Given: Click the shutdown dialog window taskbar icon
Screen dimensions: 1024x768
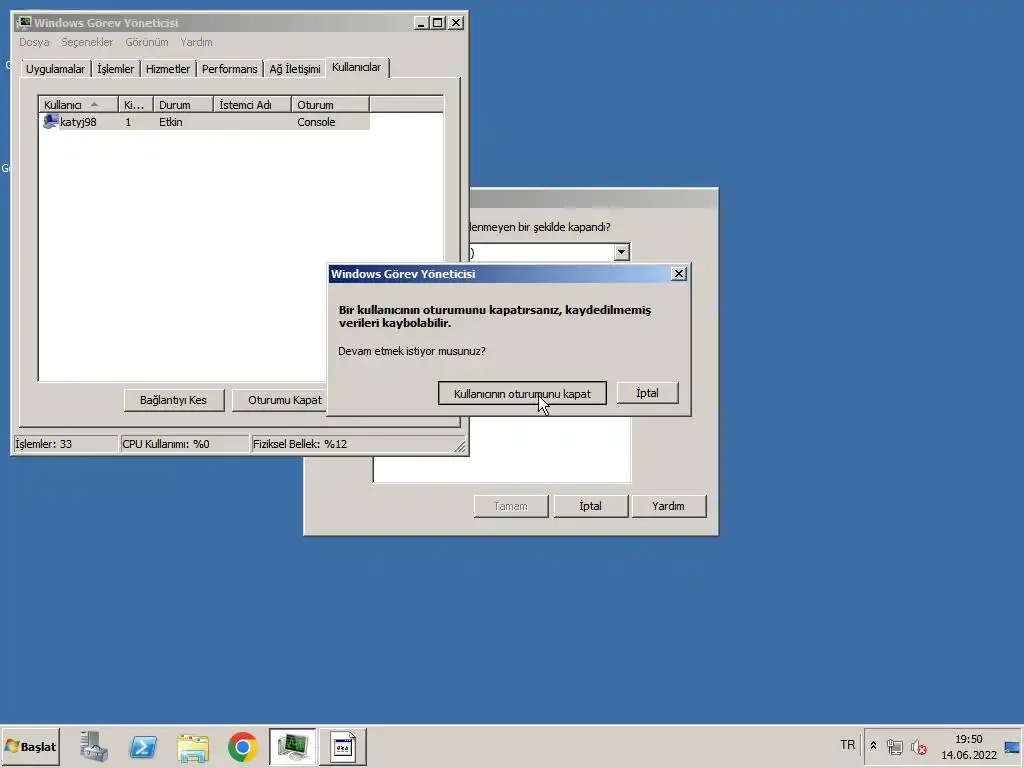Looking at the screenshot, I should coord(343,746).
